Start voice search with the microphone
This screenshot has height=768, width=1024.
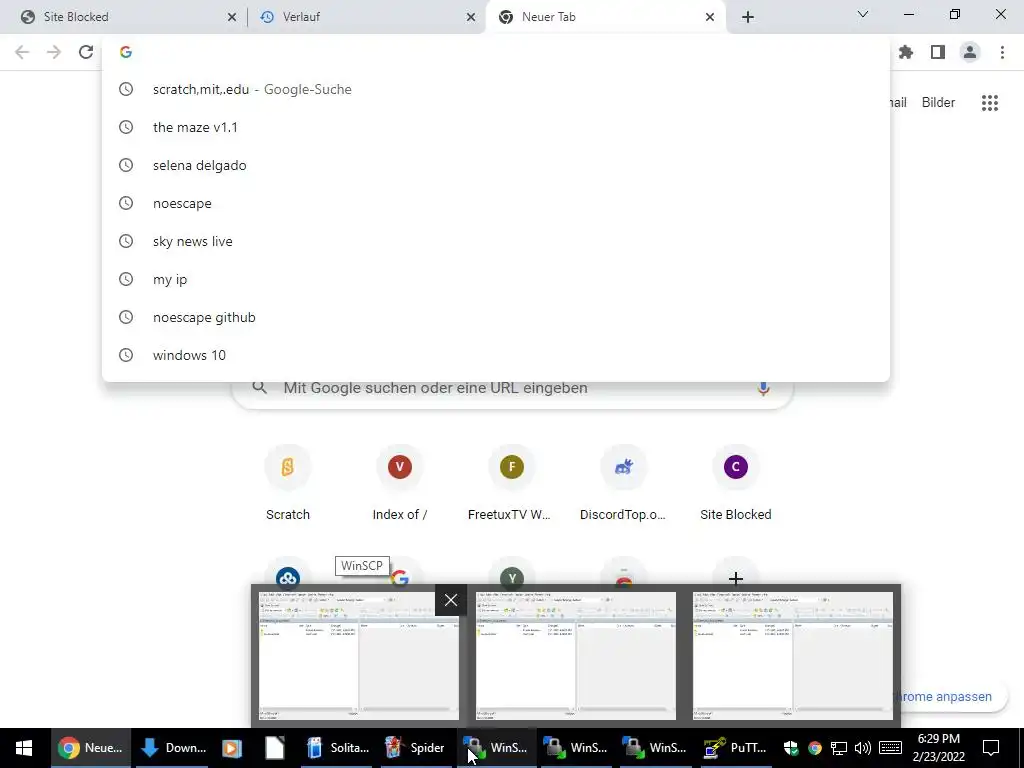pos(763,388)
